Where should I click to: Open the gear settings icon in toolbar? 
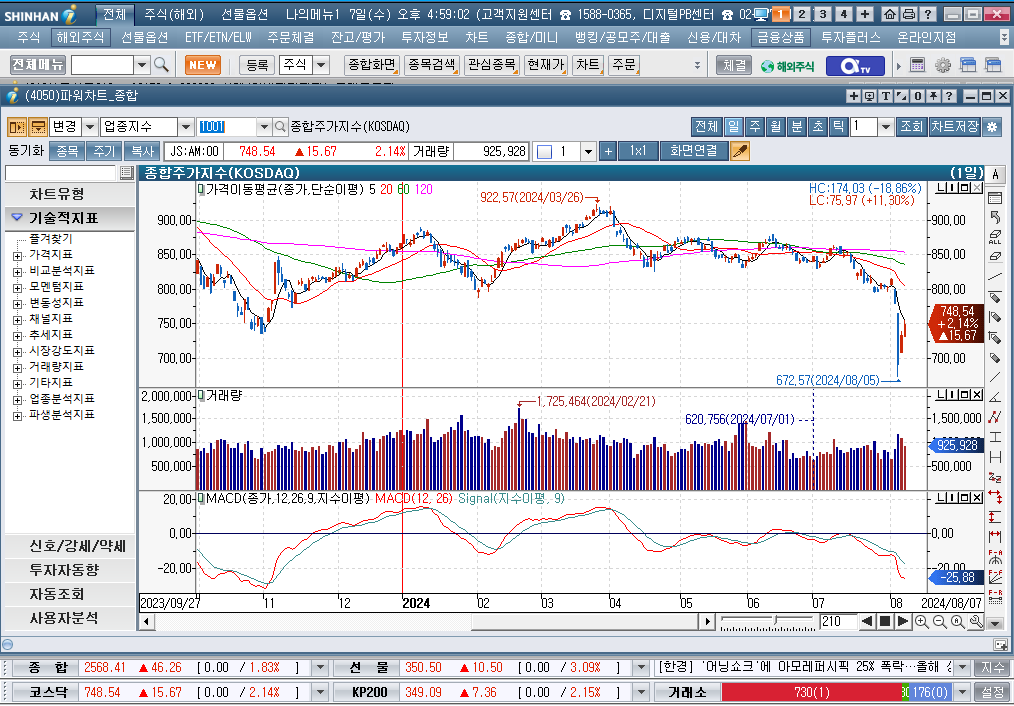pos(943,65)
